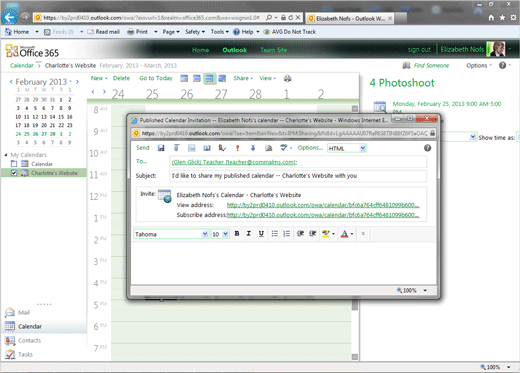Click the sign out link

[x=419, y=50]
